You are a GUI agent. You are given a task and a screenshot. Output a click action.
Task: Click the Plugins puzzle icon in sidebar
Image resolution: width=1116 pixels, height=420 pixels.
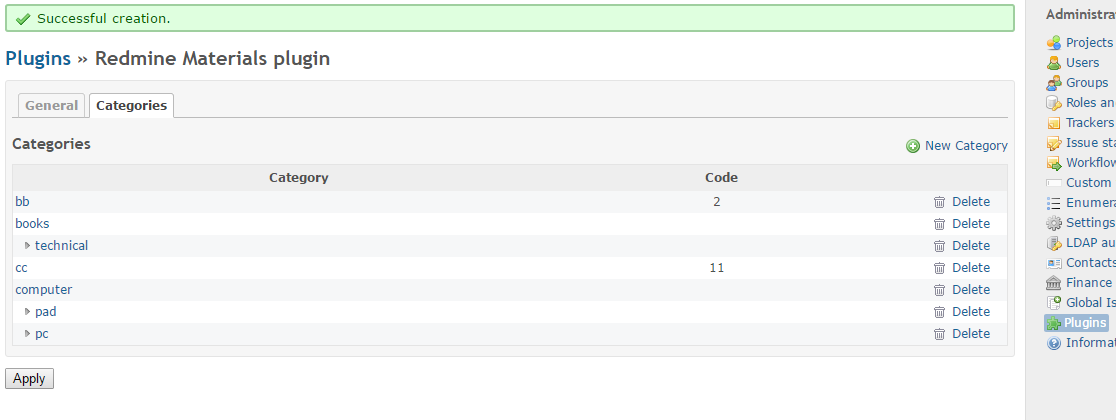point(1053,323)
